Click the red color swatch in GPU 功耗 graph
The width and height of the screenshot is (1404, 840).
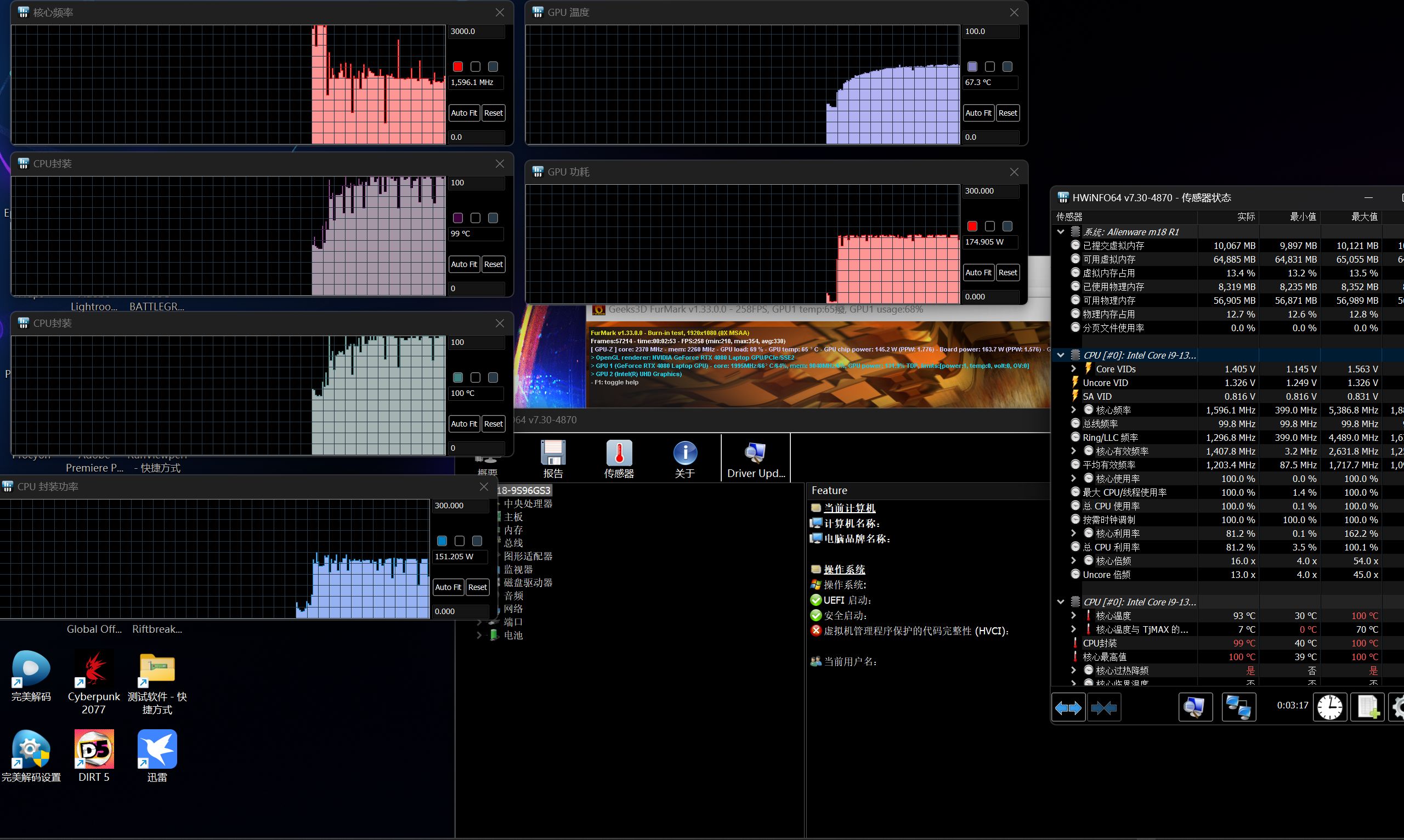(x=972, y=226)
